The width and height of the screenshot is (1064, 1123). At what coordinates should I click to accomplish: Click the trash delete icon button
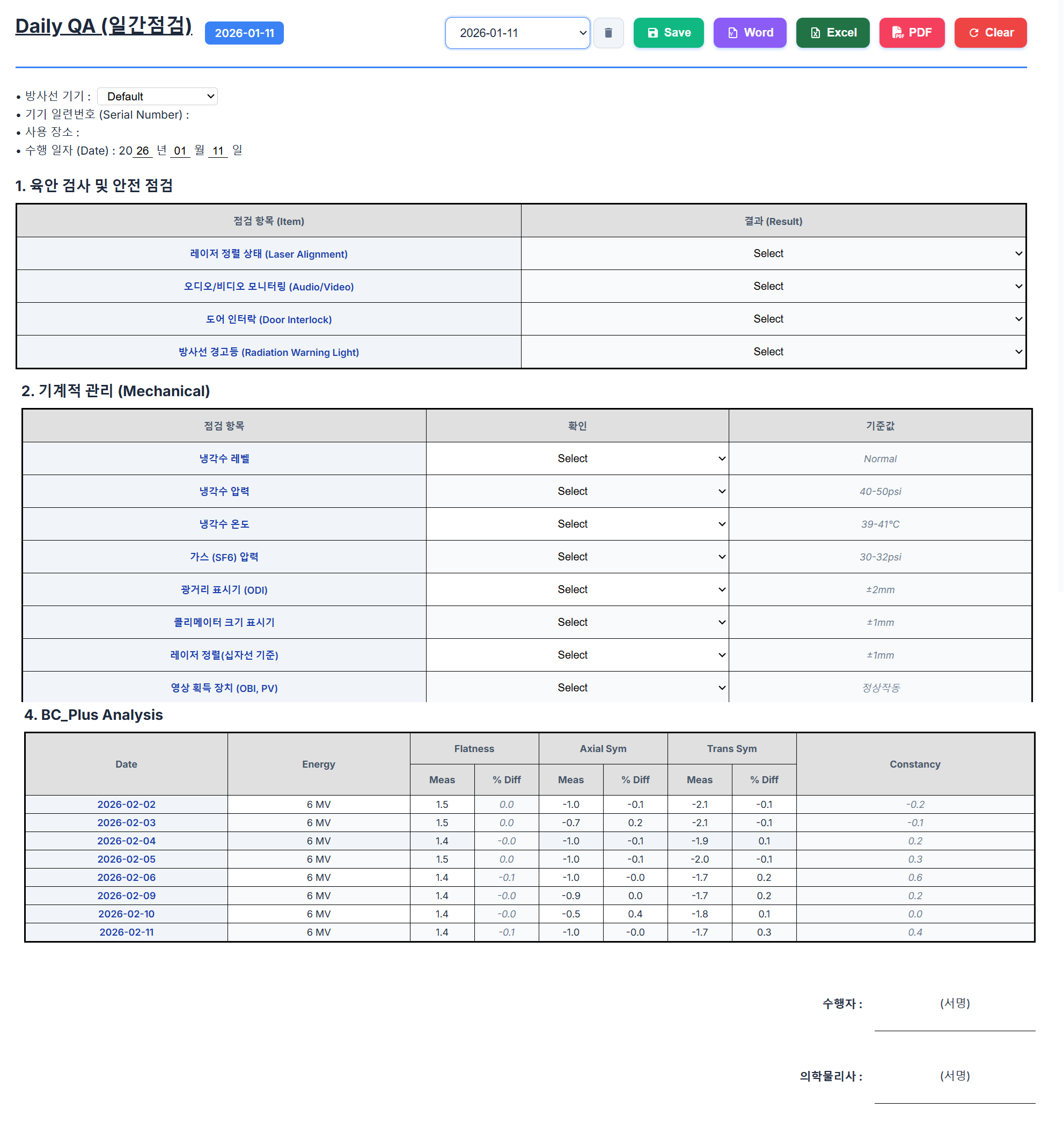(608, 33)
